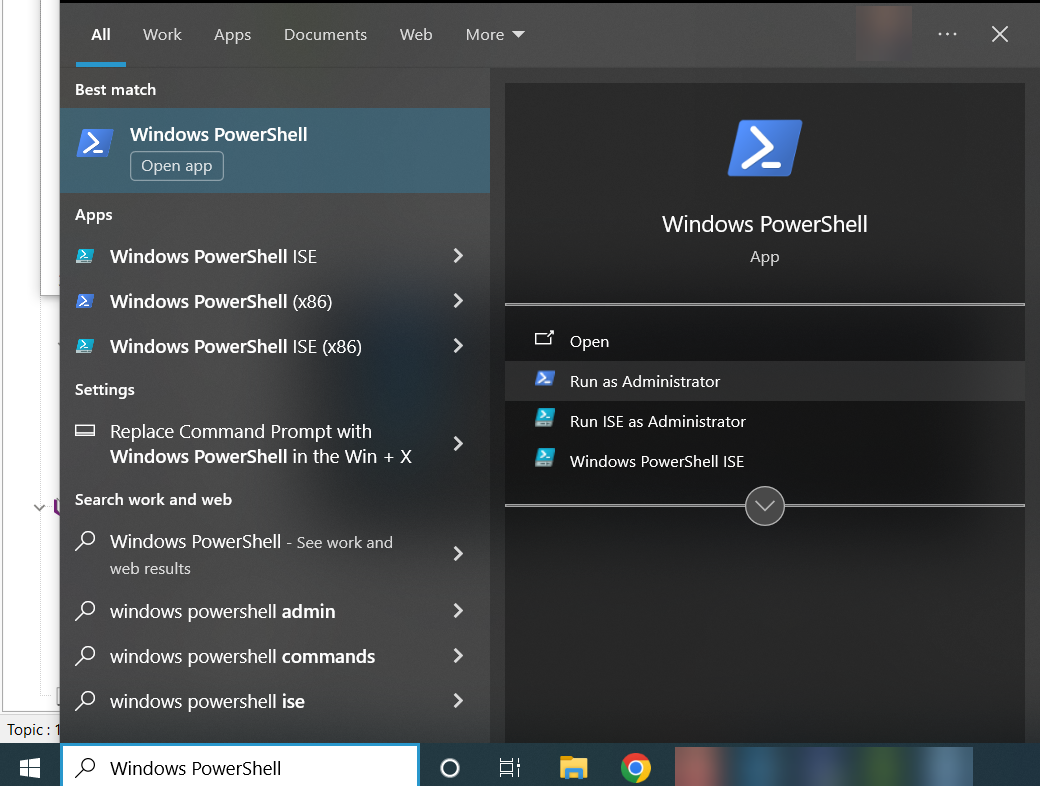Expand the 'windows powershell admin' suggestion arrow
The image size is (1040, 786).
[x=458, y=611]
